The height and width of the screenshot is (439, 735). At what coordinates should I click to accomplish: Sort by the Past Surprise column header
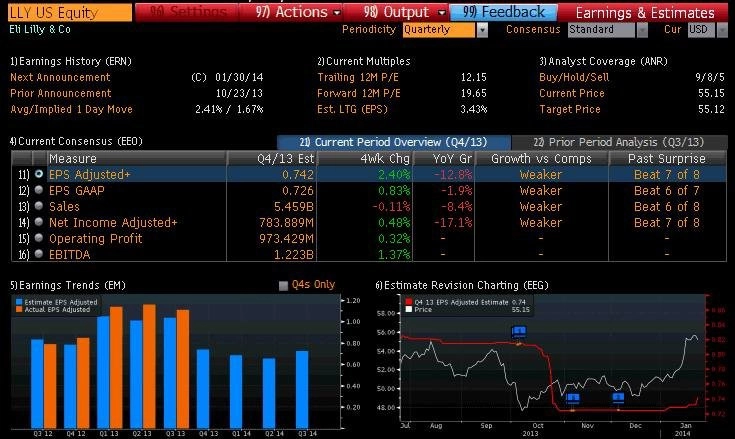click(x=667, y=158)
